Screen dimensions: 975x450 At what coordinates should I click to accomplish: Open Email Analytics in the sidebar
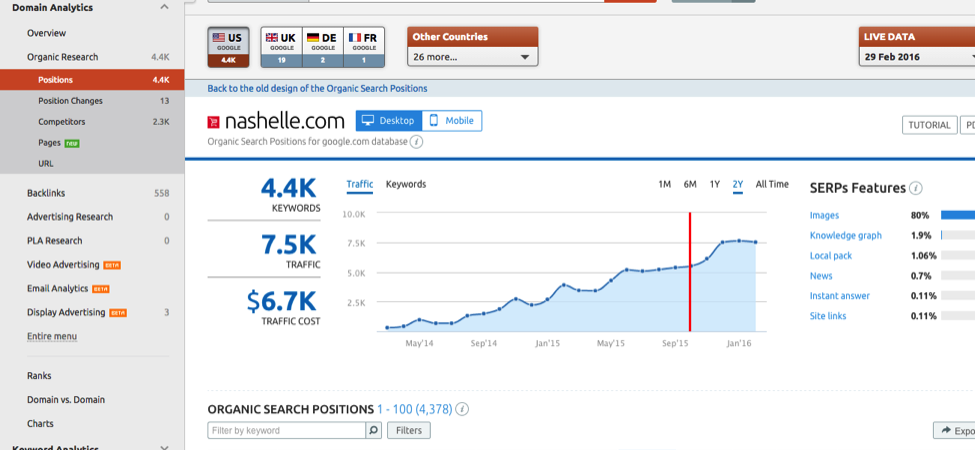[x=57, y=288]
